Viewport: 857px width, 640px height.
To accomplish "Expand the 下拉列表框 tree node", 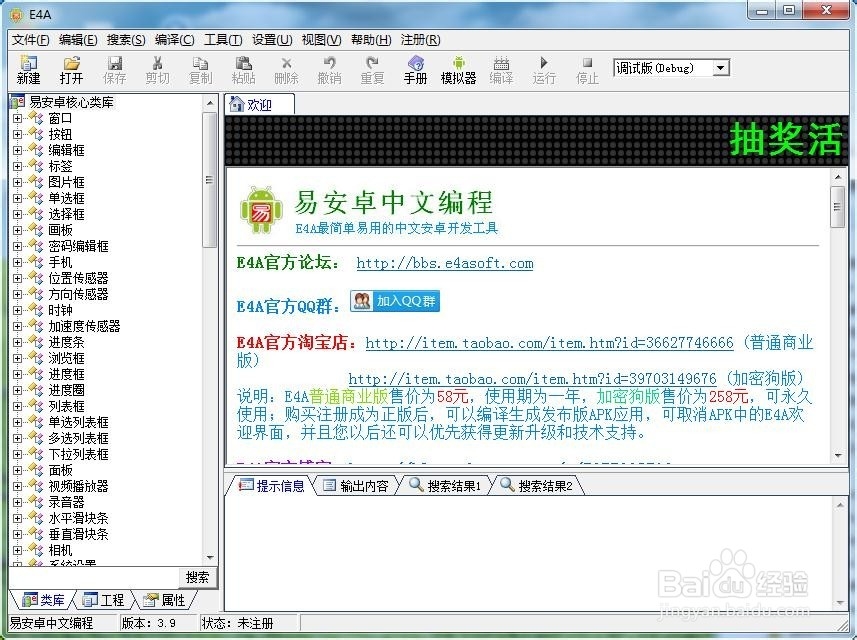I will tap(17, 454).
